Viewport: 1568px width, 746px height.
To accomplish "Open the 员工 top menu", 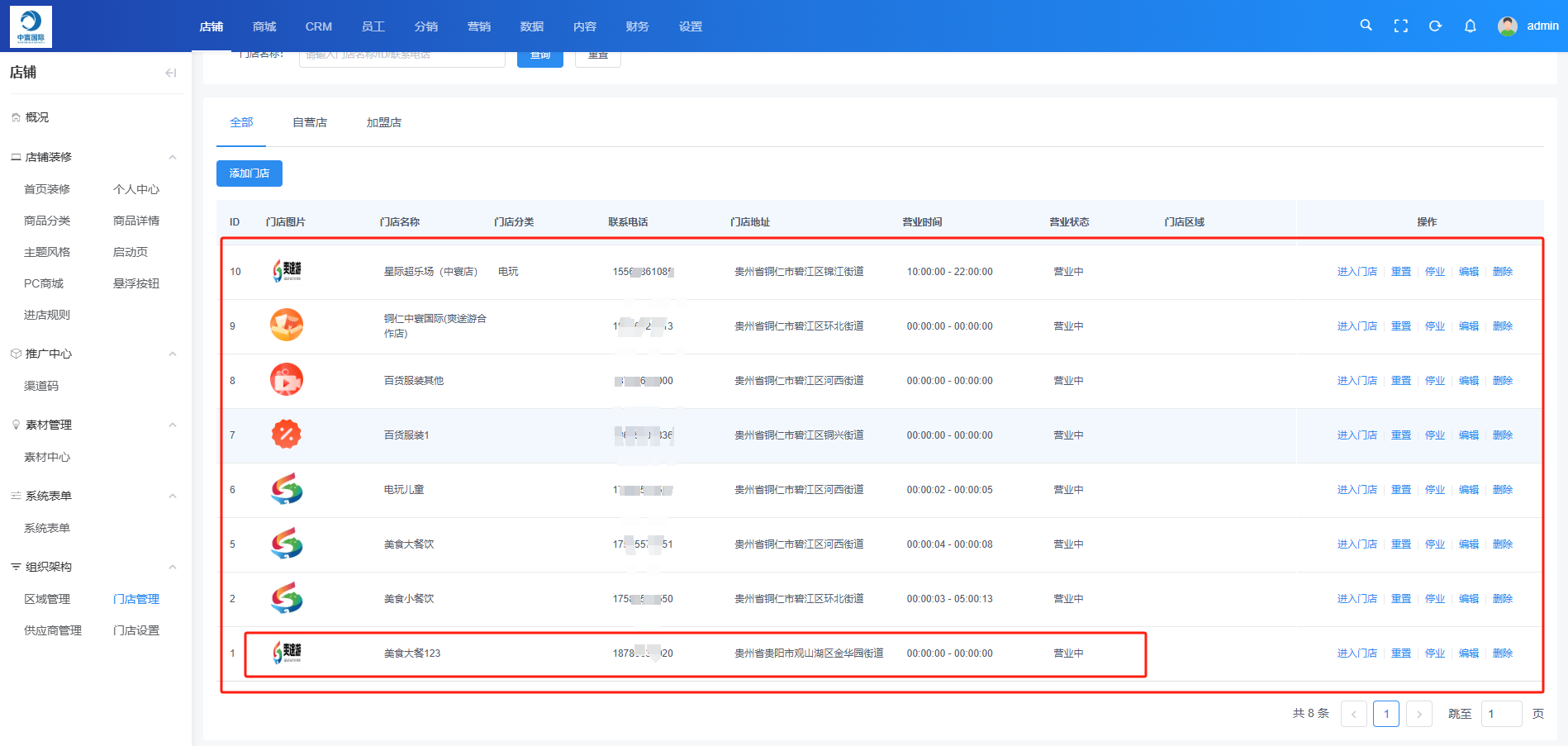I will click(373, 26).
